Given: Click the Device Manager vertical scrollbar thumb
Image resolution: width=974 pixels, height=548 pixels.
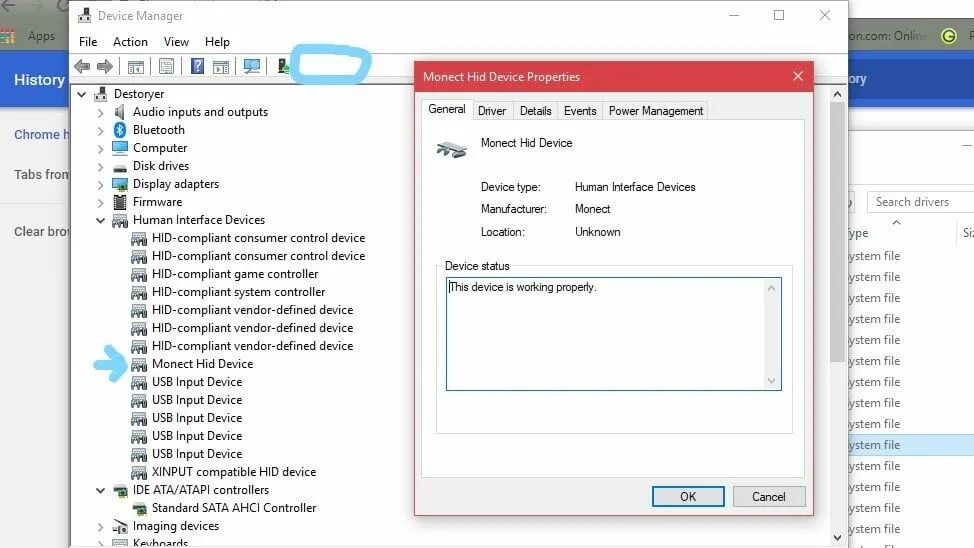Looking at the screenshot, I should point(837,231).
